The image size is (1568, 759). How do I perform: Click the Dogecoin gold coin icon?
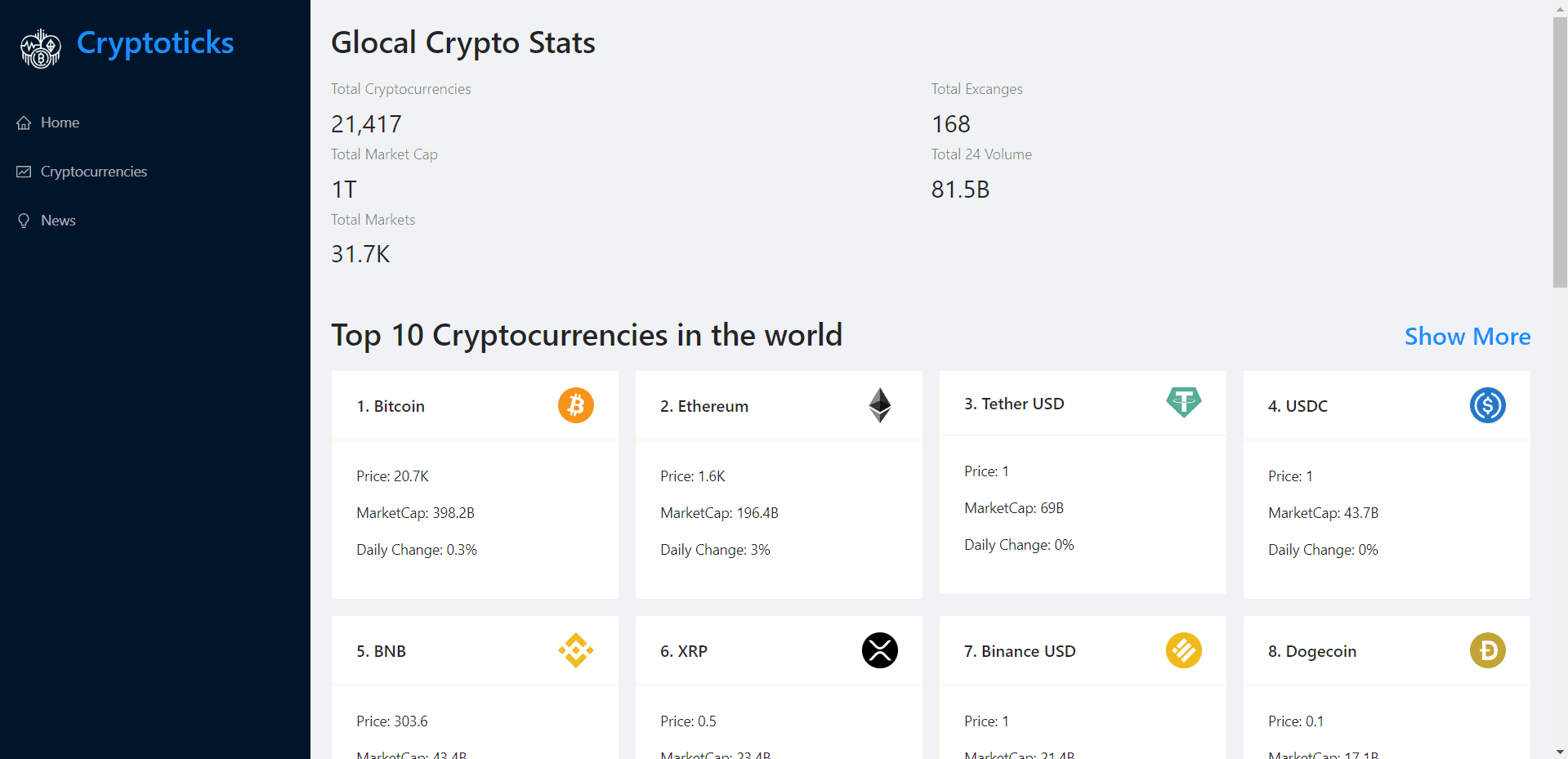[x=1488, y=650]
